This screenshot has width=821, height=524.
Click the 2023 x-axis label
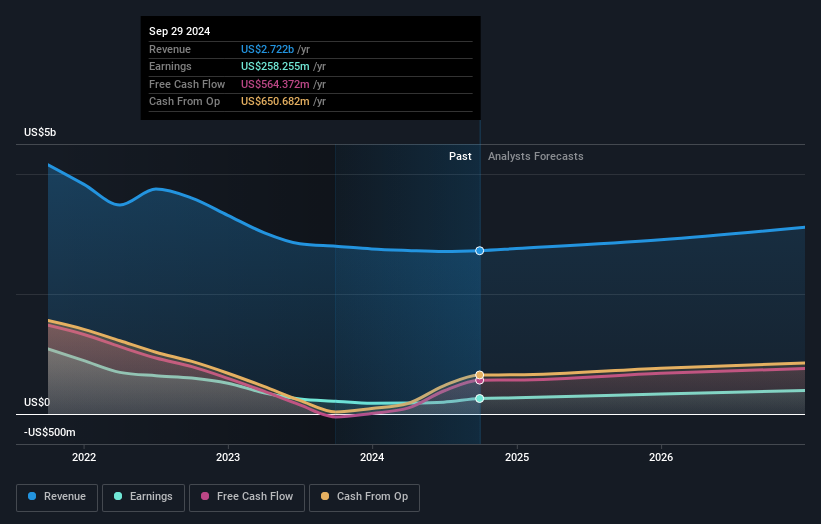pos(228,457)
